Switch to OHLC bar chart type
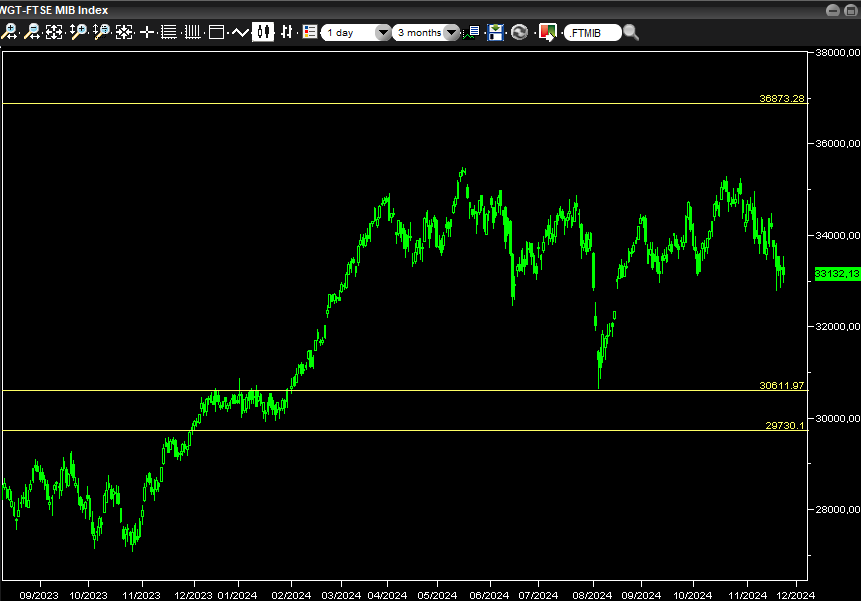Viewport: 861px width, 601px height. [286, 32]
